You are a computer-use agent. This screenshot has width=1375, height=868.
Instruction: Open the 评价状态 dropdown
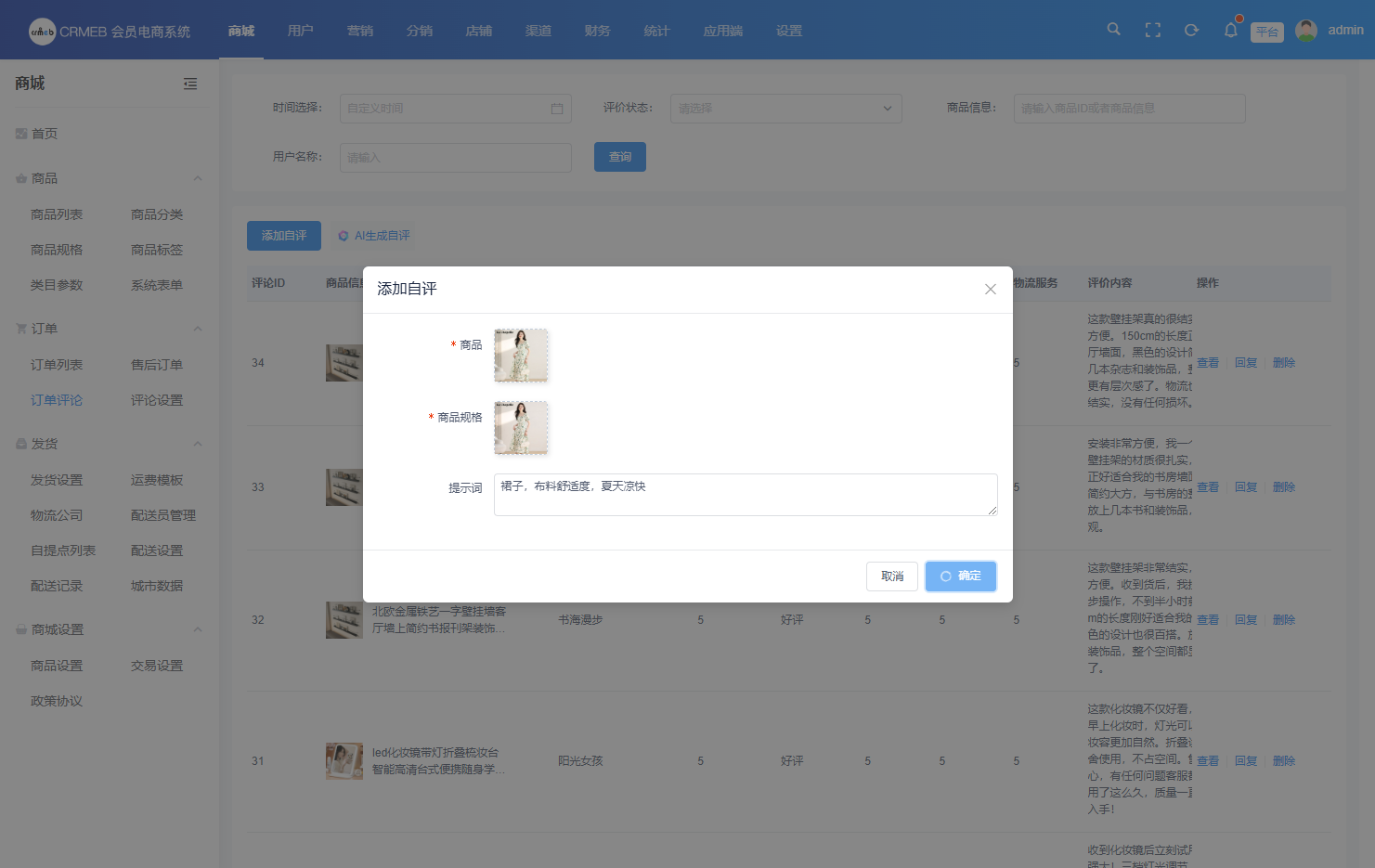pos(785,109)
